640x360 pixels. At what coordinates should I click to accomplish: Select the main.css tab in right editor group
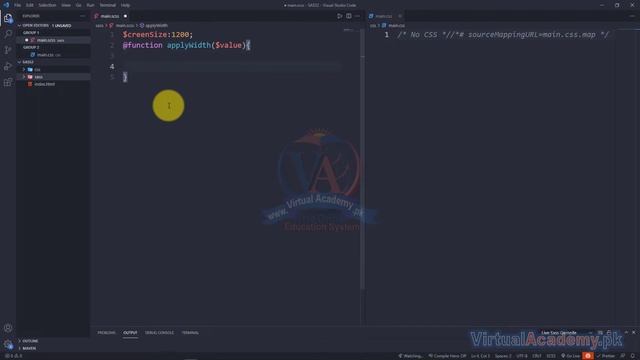tap(383, 16)
